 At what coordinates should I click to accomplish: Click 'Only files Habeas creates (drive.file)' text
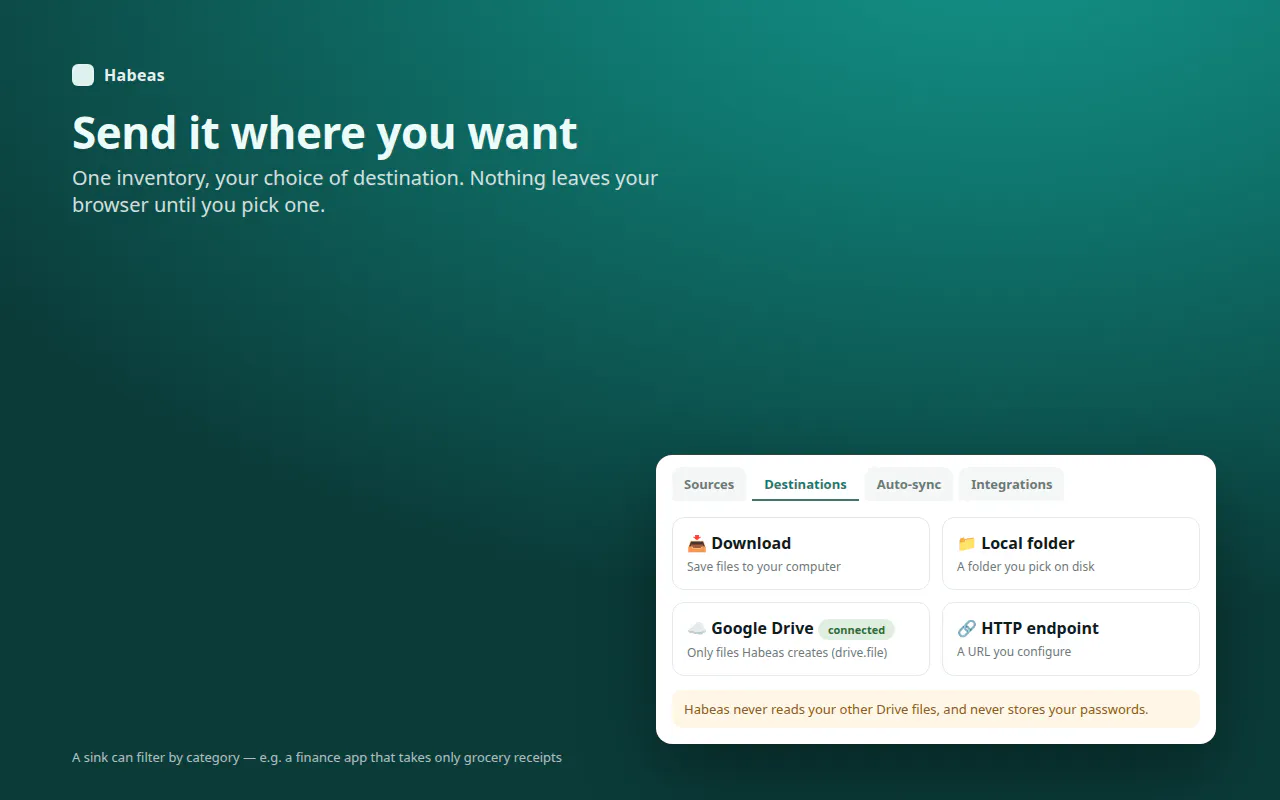click(787, 652)
